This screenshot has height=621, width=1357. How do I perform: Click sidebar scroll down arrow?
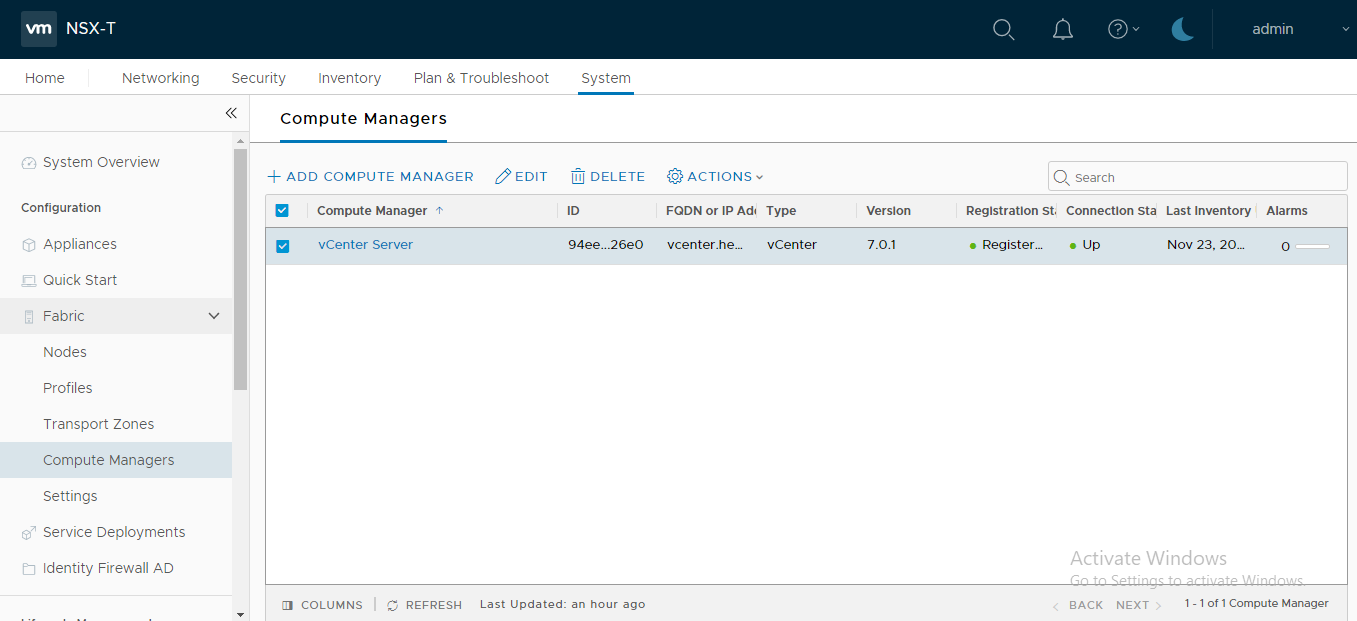(x=240, y=613)
